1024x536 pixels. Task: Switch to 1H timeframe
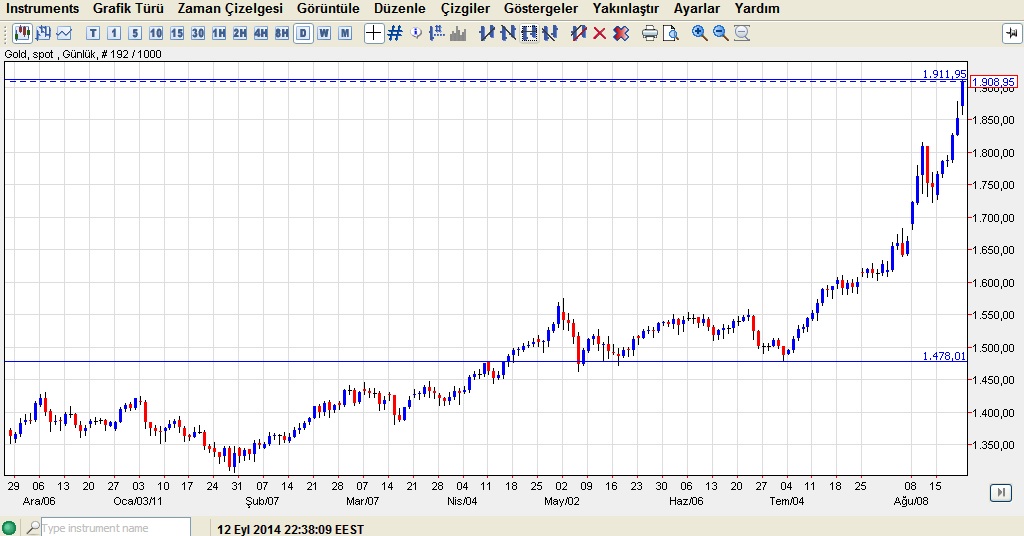(x=219, y=33)
